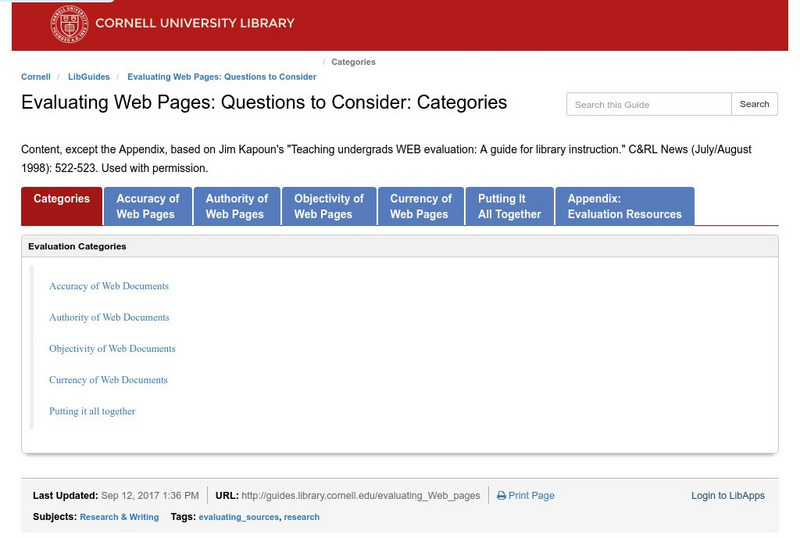The width and height of the screenshot is (800, 538).
Task: Open the Cornell University Library header title
Action: 195,23
